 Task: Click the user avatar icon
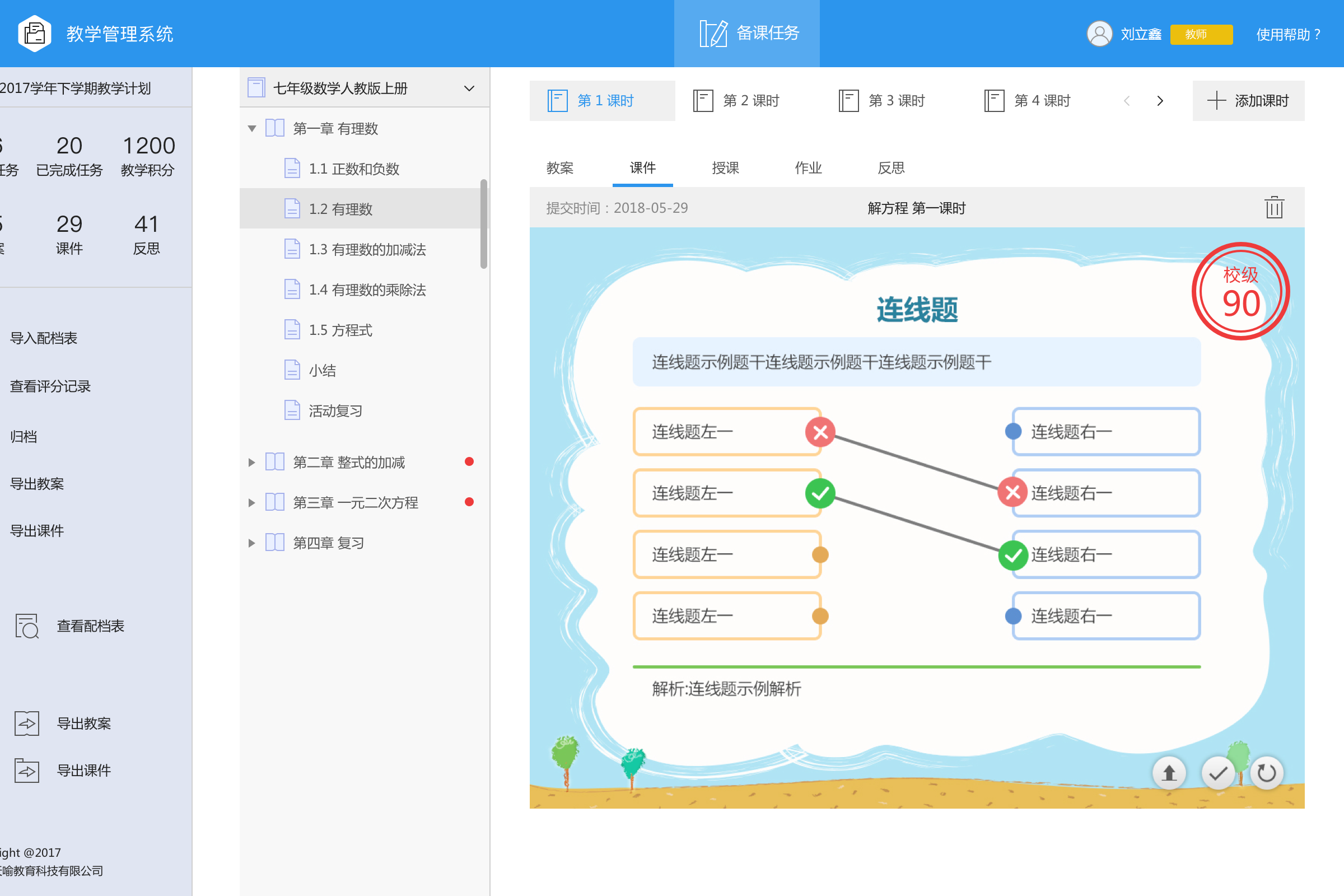point(1099,34)
